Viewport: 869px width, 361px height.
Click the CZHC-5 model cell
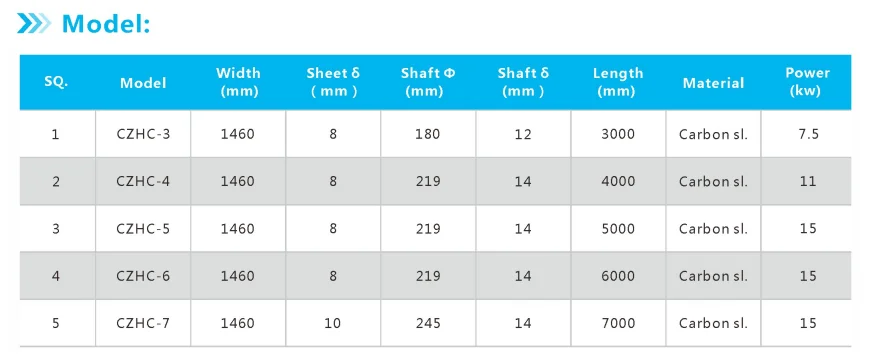click(x=143, y=228)
